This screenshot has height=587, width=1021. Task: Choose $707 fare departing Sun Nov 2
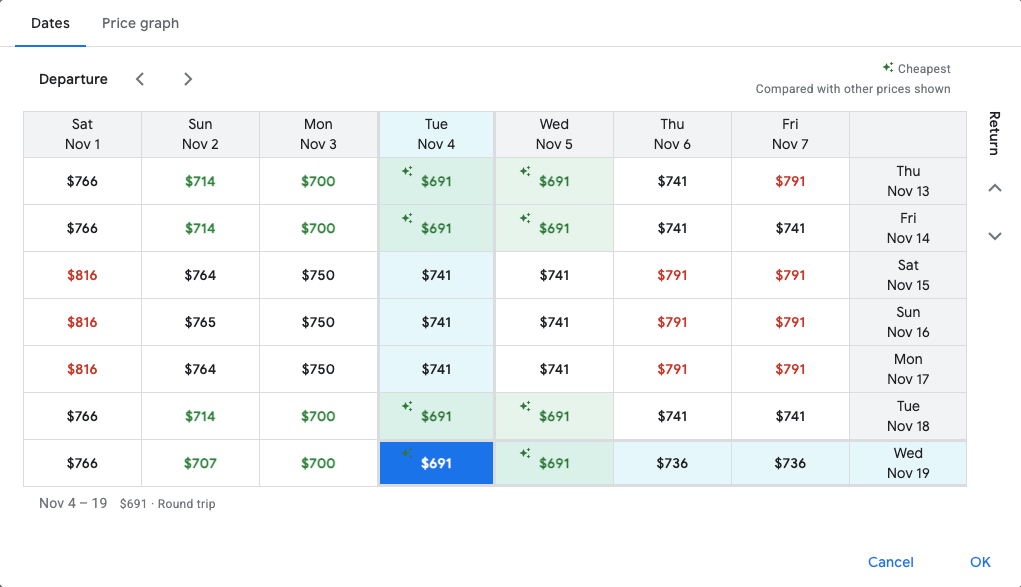click(x=200, y=463)
